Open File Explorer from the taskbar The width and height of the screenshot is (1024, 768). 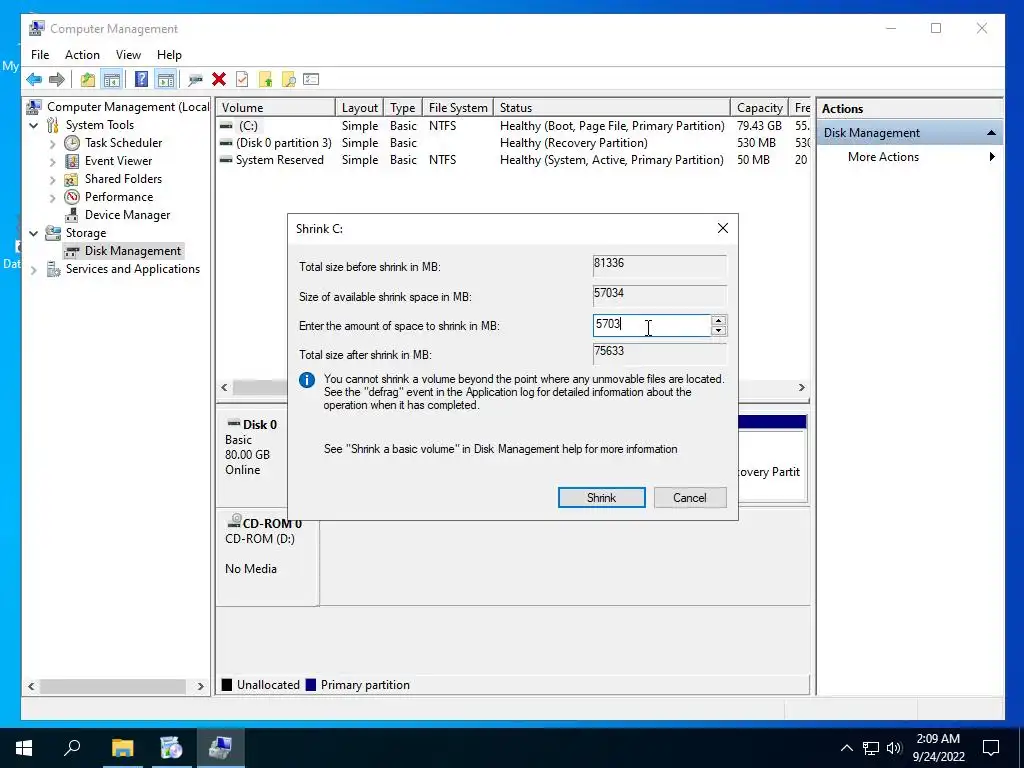tap(122, 747)
